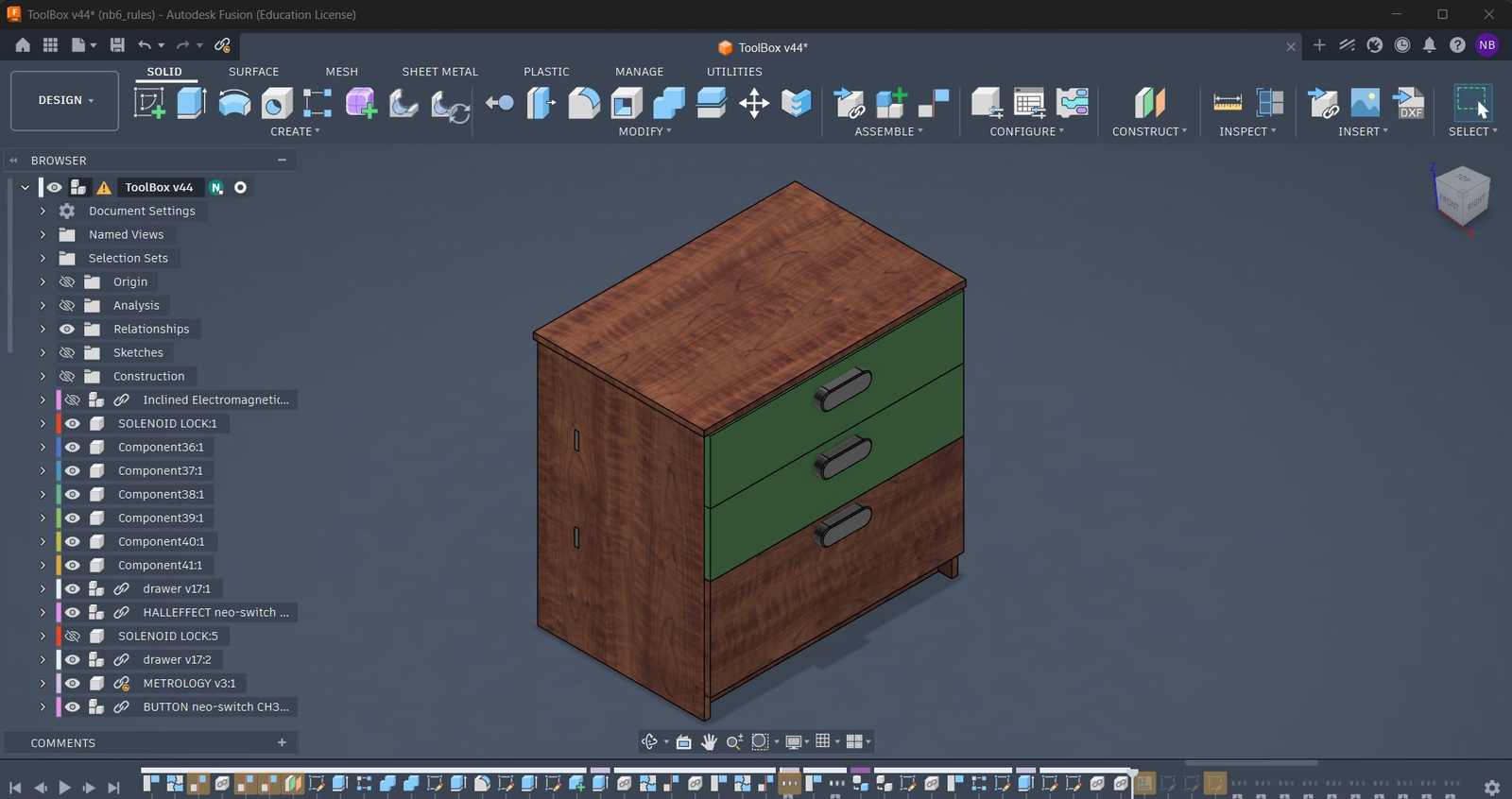Toggle visibility of Component38:1
This screenshot has width=1512, height=799.
pos(73,494)
